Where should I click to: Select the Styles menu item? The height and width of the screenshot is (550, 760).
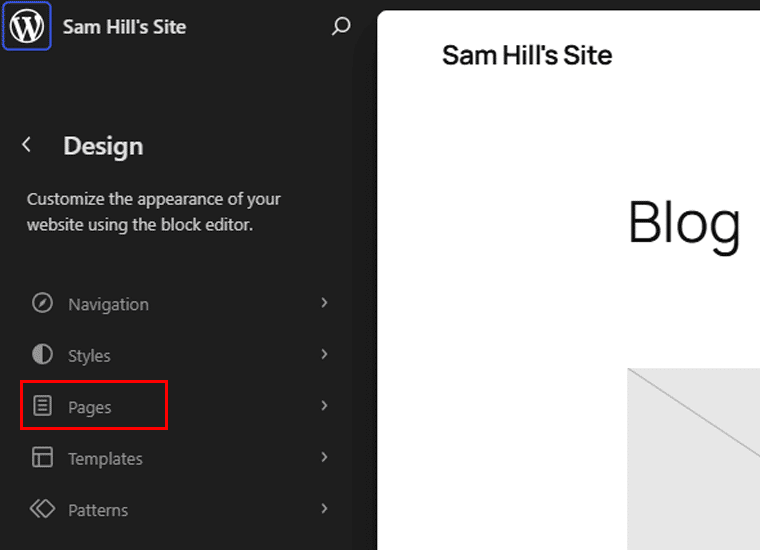[89, 356]
